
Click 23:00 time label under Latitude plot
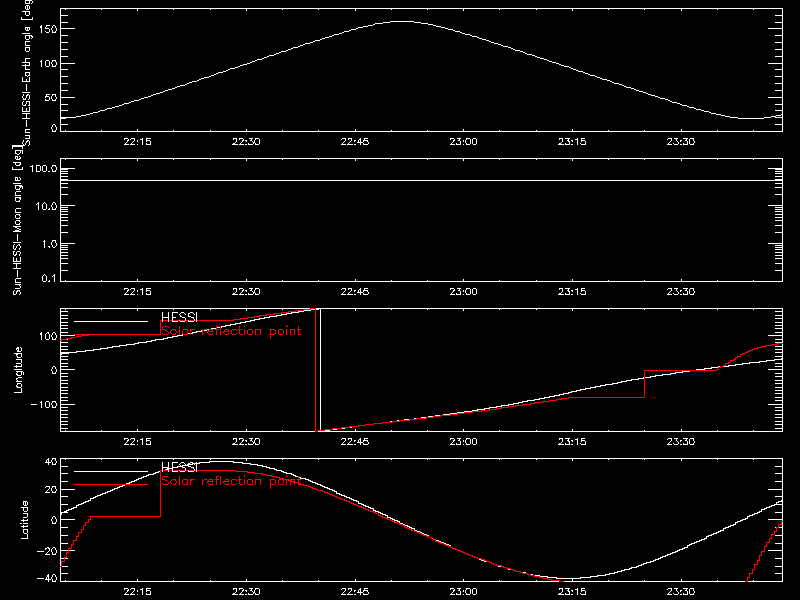463,592
